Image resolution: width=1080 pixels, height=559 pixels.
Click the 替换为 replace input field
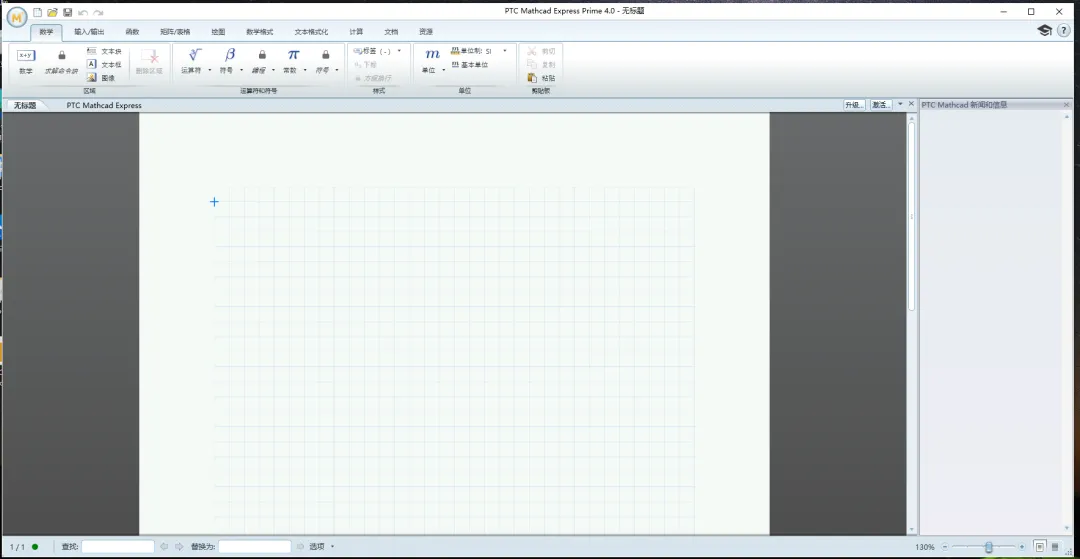255,547
